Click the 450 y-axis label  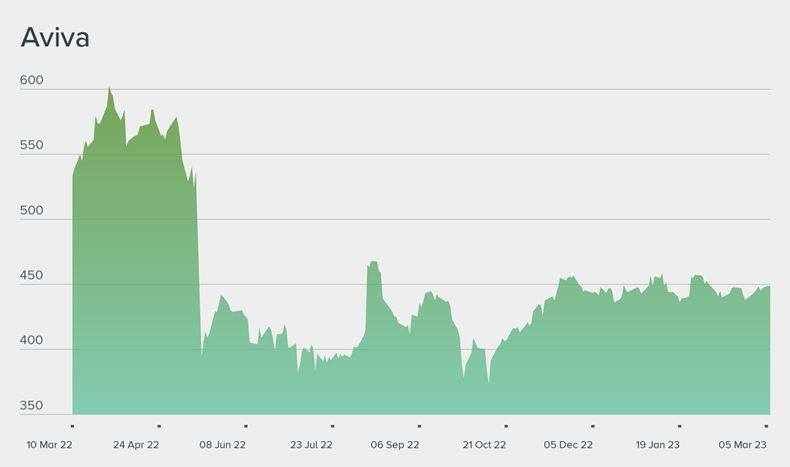[32, 276]
